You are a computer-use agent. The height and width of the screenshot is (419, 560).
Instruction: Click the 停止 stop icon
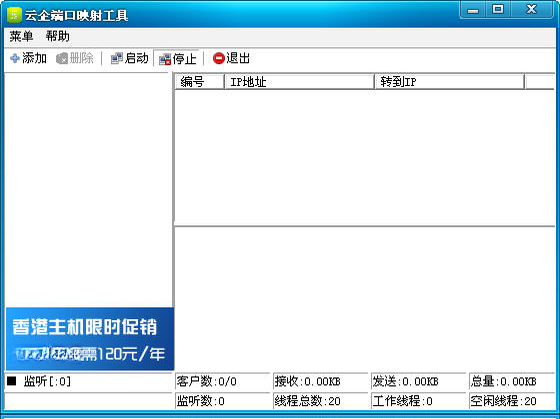pos(165,59)
